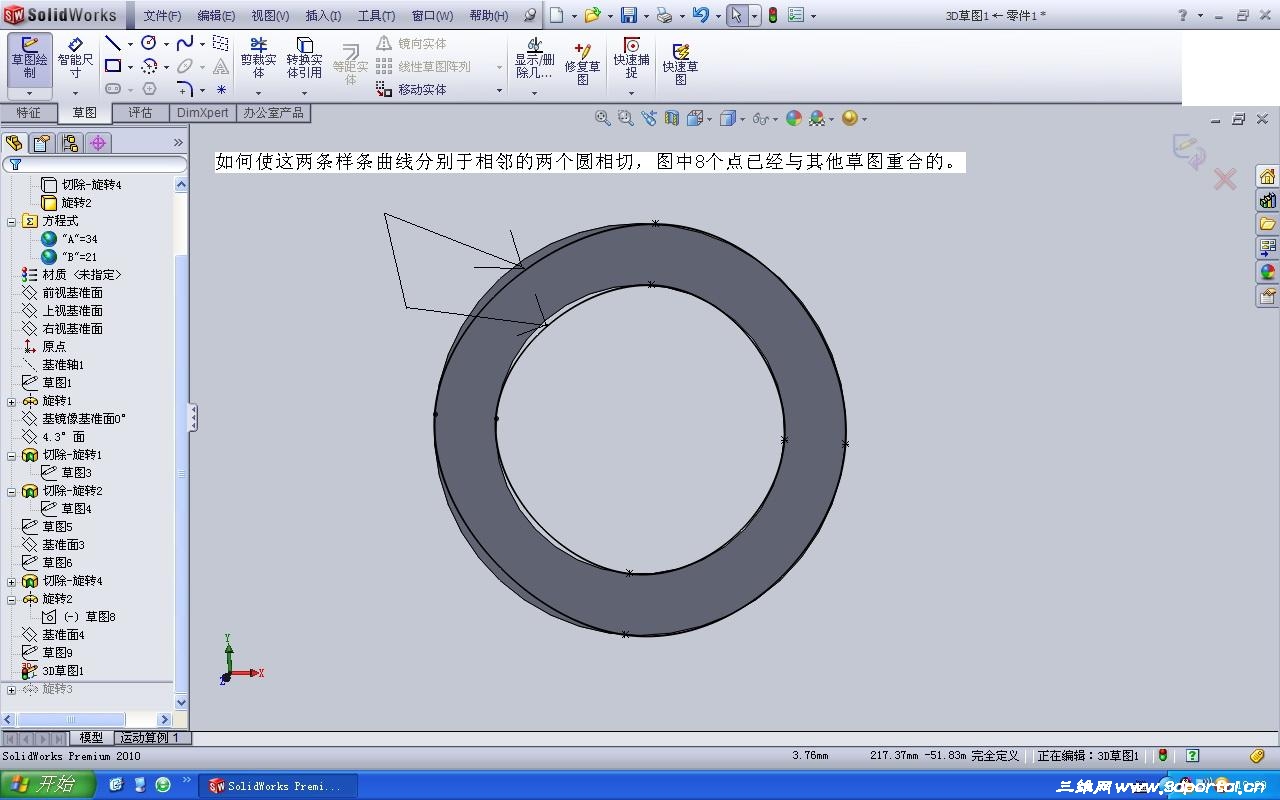Click the Move Entities (移动实体) icon
Screen dimensions: 1280x800
[x=384, y=89]
